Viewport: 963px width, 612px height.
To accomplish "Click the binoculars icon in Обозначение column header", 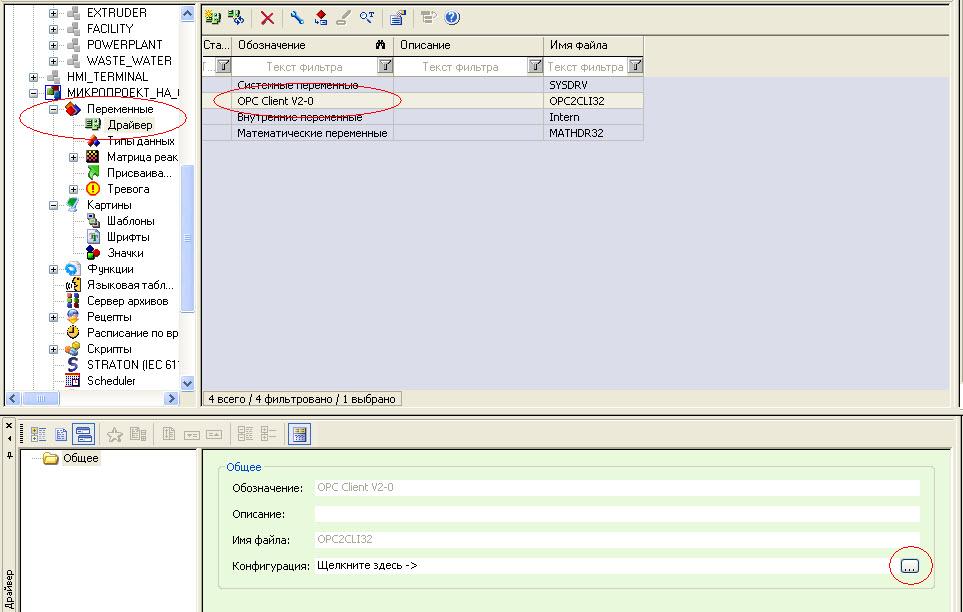I will click(x=381, y=45).
